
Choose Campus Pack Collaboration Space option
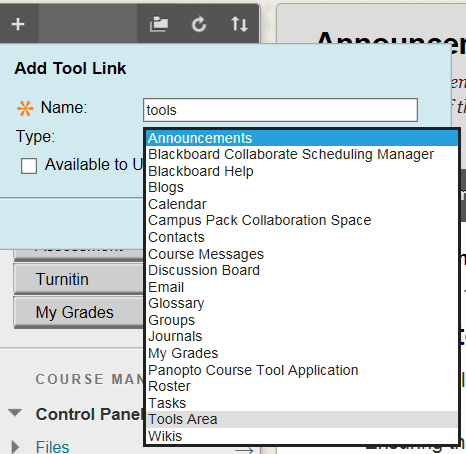pyautogui.click(x=302, y=220)
